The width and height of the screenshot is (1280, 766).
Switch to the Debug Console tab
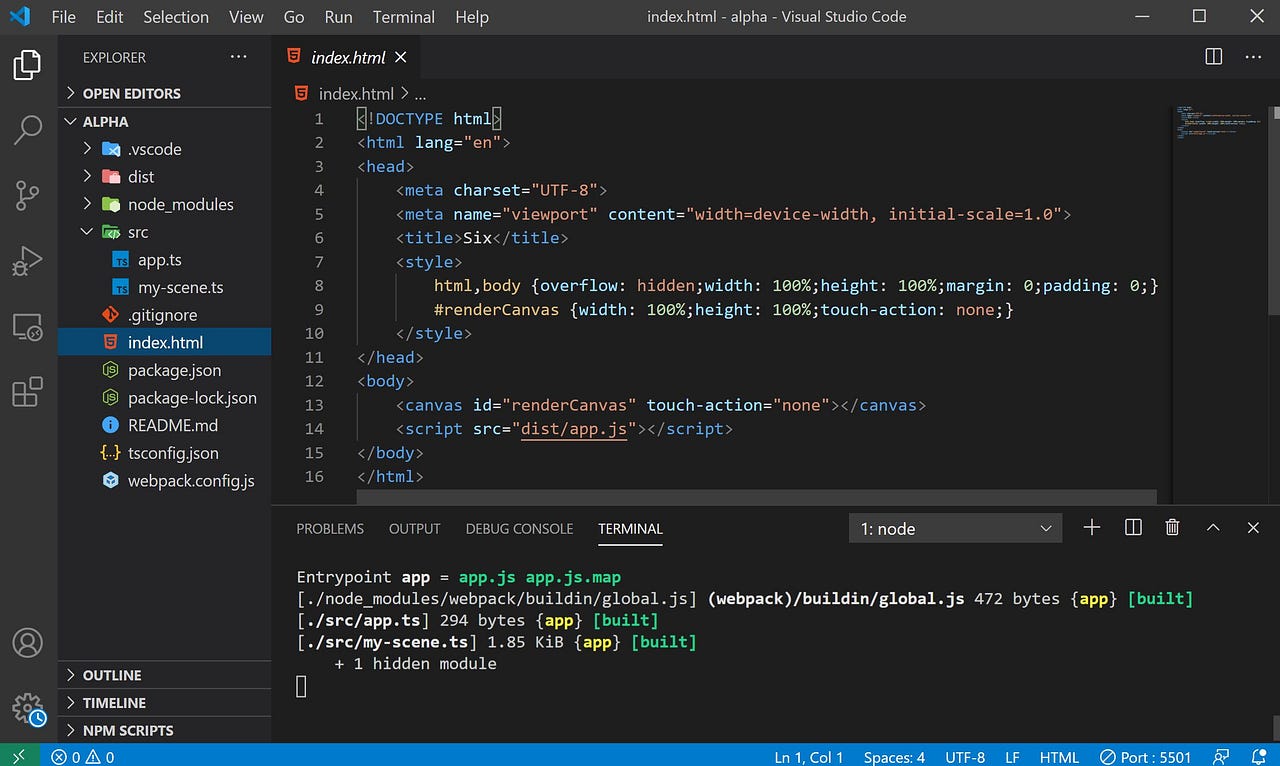(x=519, y=528)
